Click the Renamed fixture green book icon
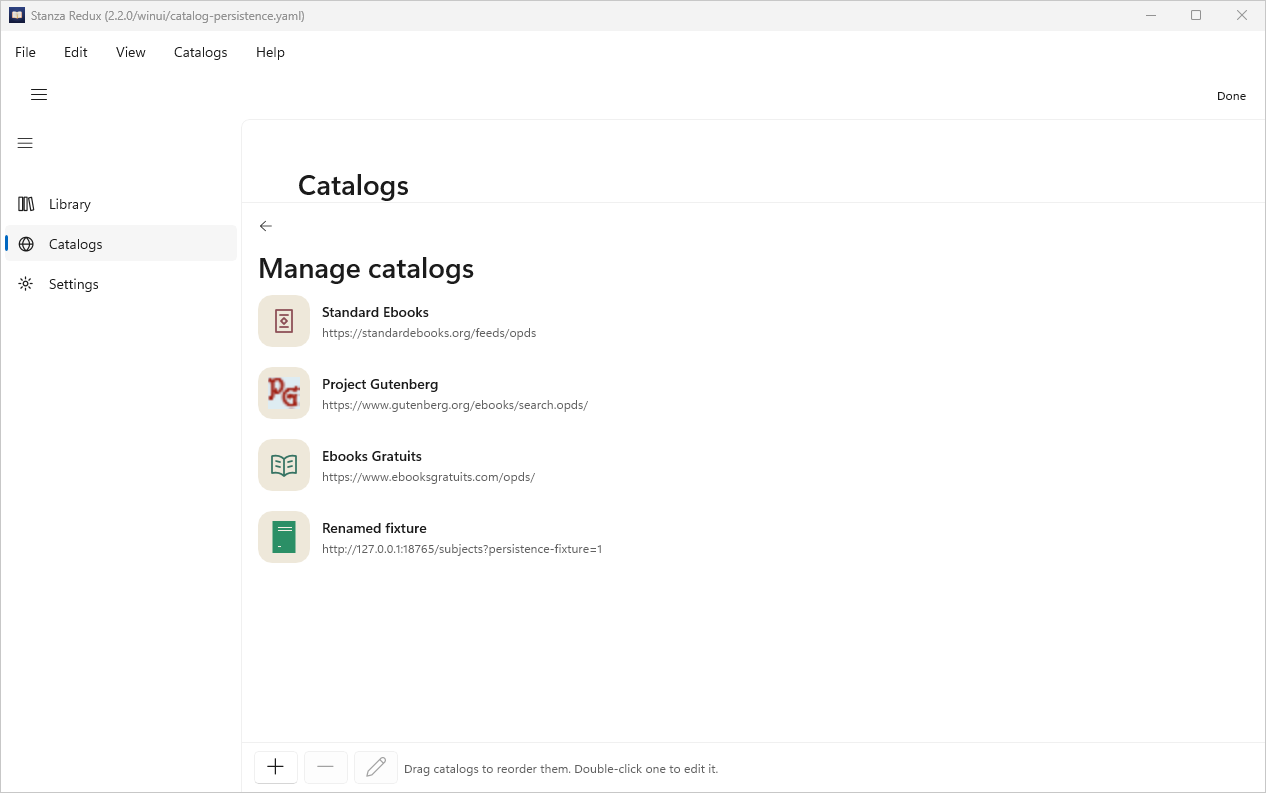The width and height of the screenshot is (1266, 793). pyautogui.click(x=284, y=537)
